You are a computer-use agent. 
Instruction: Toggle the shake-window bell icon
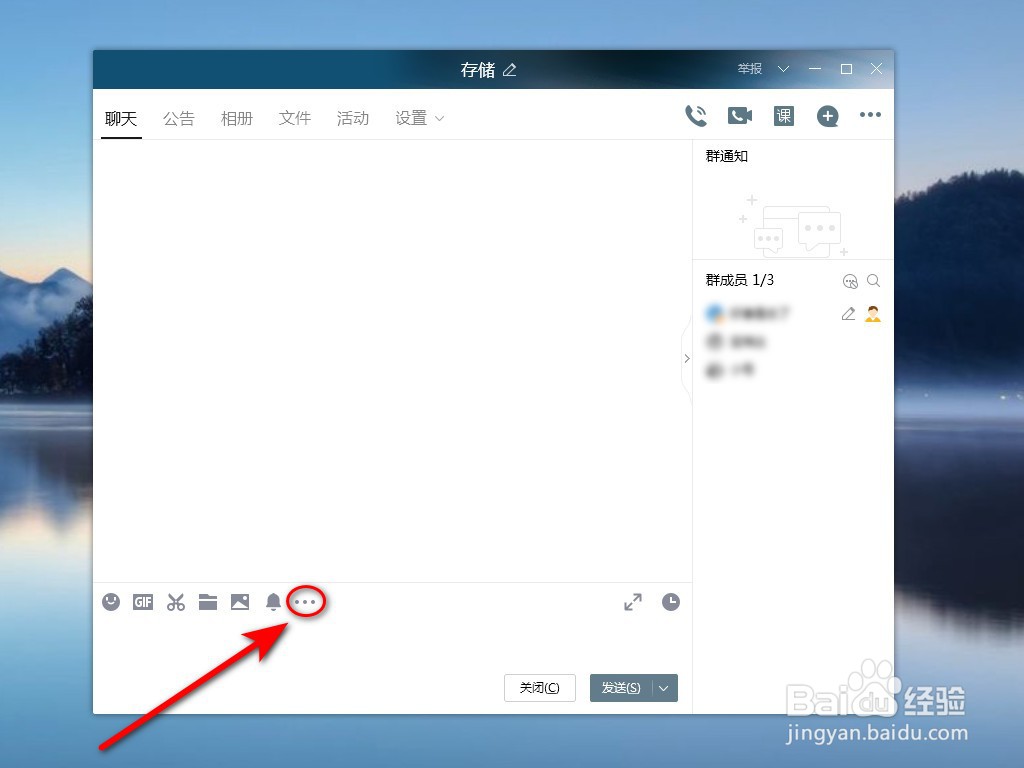pos(271,602)
